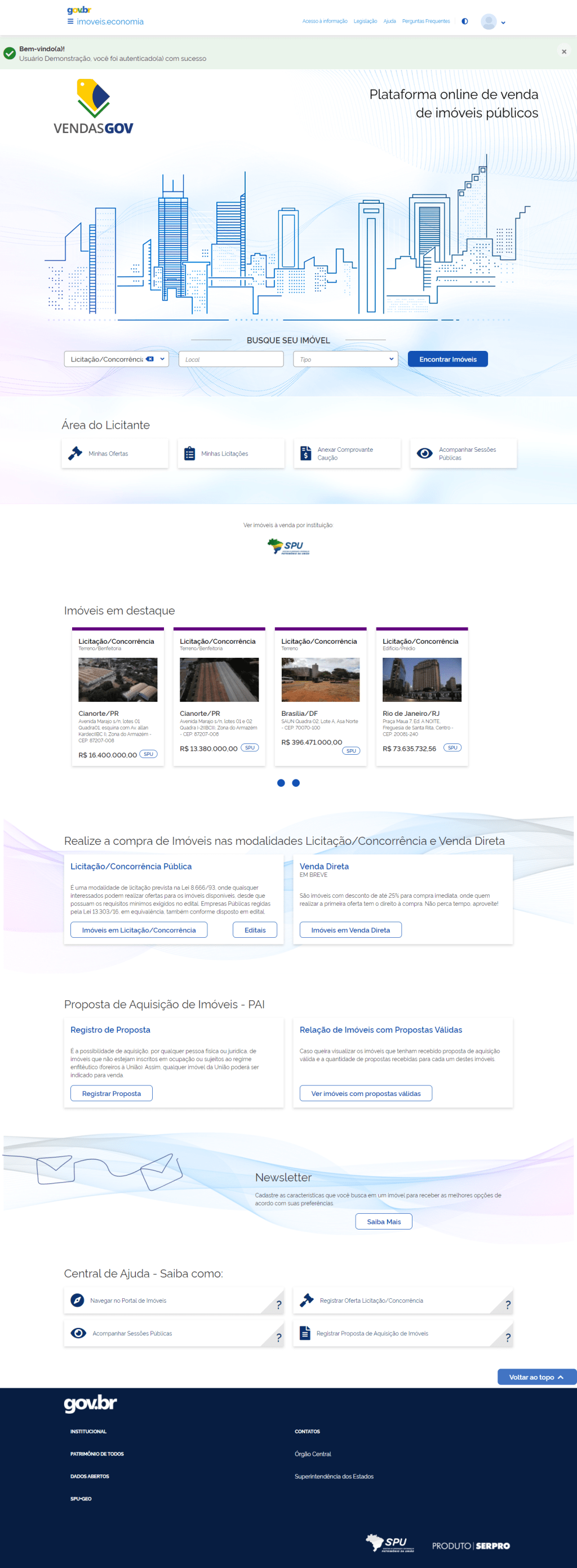
Task: Open Minhas Ofertas text link
Action: pyautogui.click(x=108, y=453)
